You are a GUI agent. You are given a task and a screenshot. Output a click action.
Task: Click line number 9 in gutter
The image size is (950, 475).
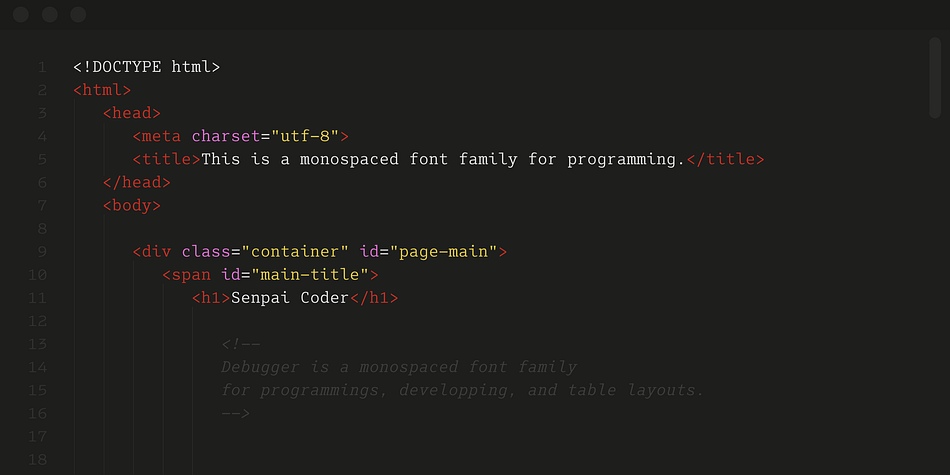coord(41,252)
